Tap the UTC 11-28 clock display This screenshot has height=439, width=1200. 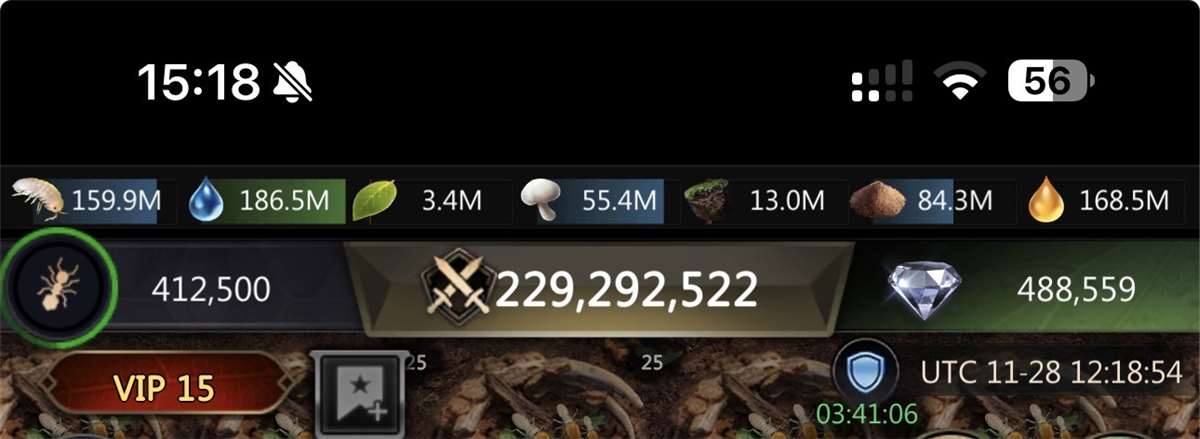1052,372
